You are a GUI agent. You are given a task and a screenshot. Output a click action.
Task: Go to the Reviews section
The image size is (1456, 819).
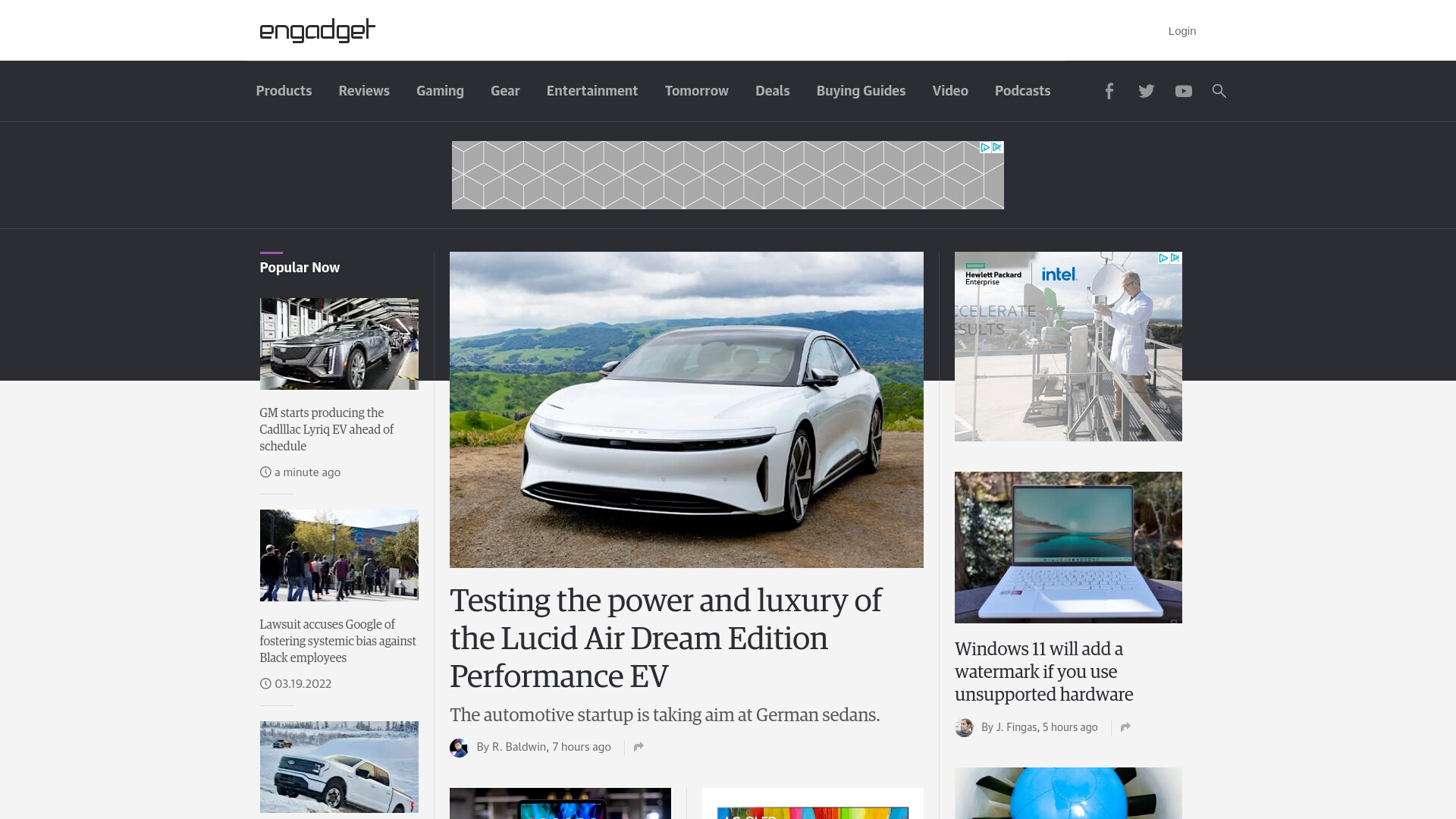364,91
